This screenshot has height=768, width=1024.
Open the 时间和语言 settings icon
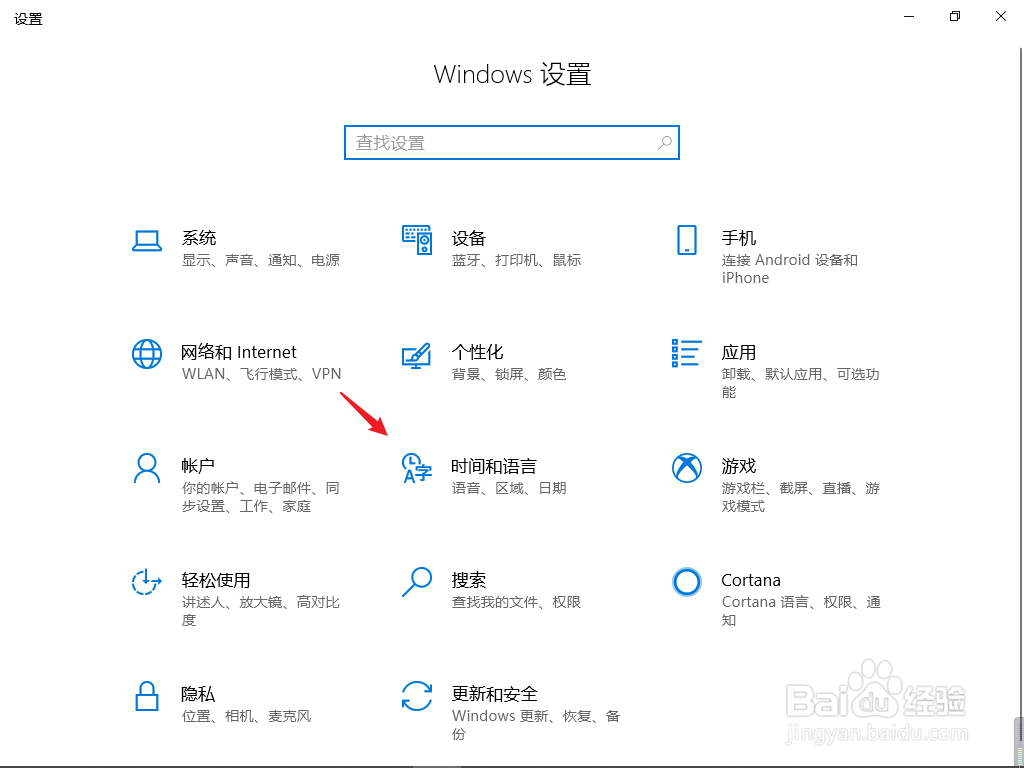[416, 468]
